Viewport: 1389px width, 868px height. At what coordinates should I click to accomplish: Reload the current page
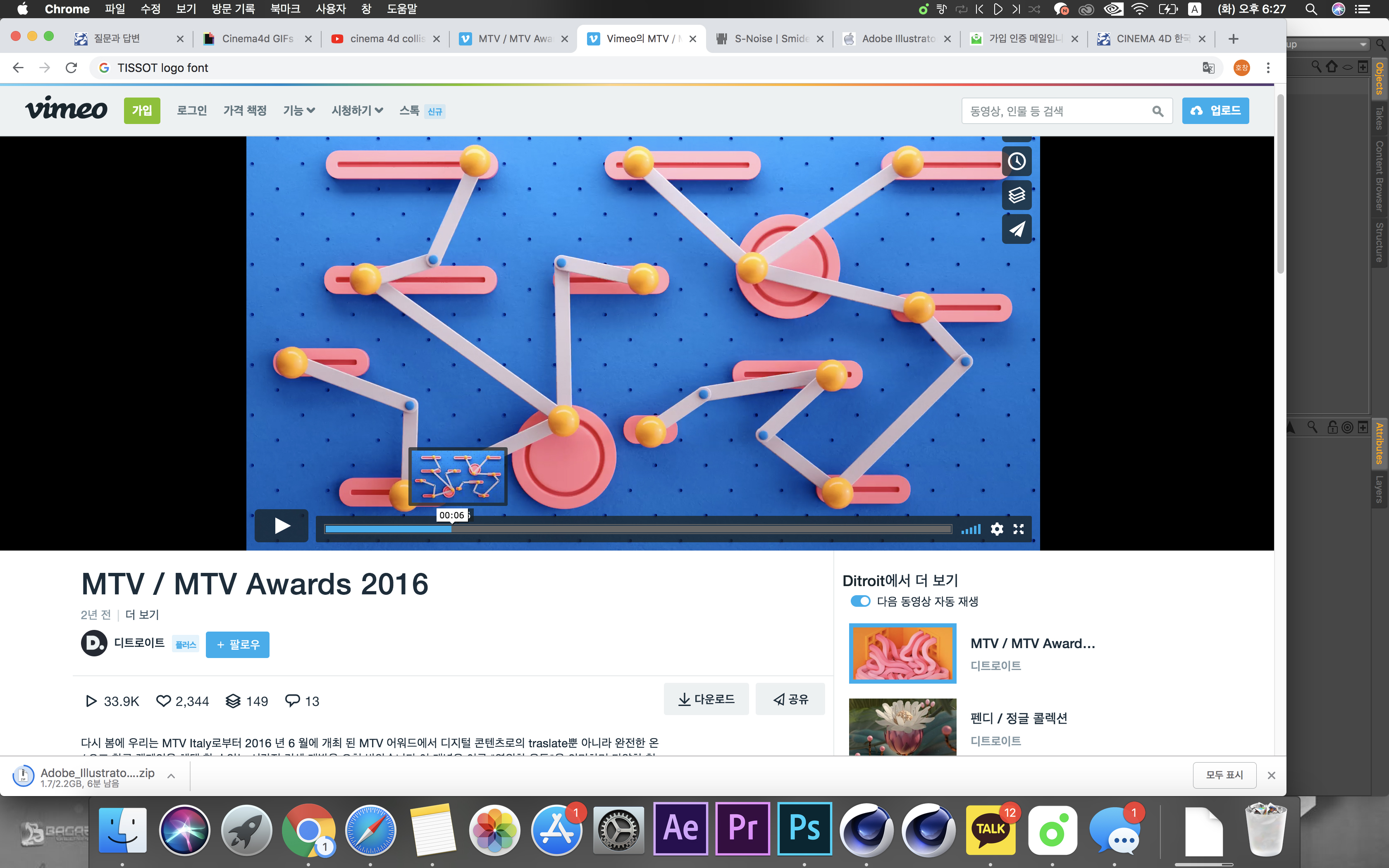(x=71, y=68)
